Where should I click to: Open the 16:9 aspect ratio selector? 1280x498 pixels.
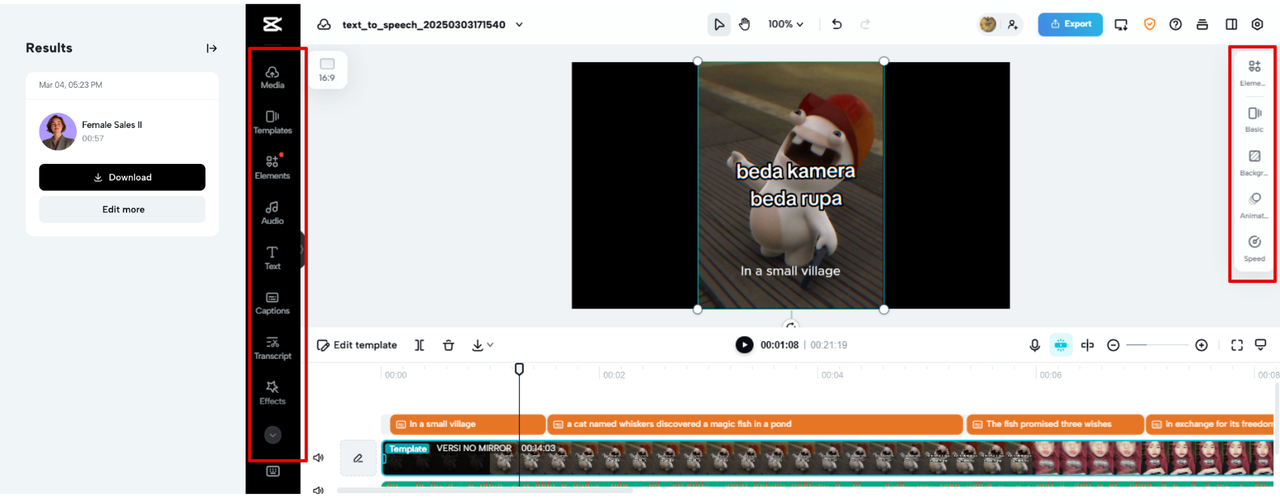[327, 69]
